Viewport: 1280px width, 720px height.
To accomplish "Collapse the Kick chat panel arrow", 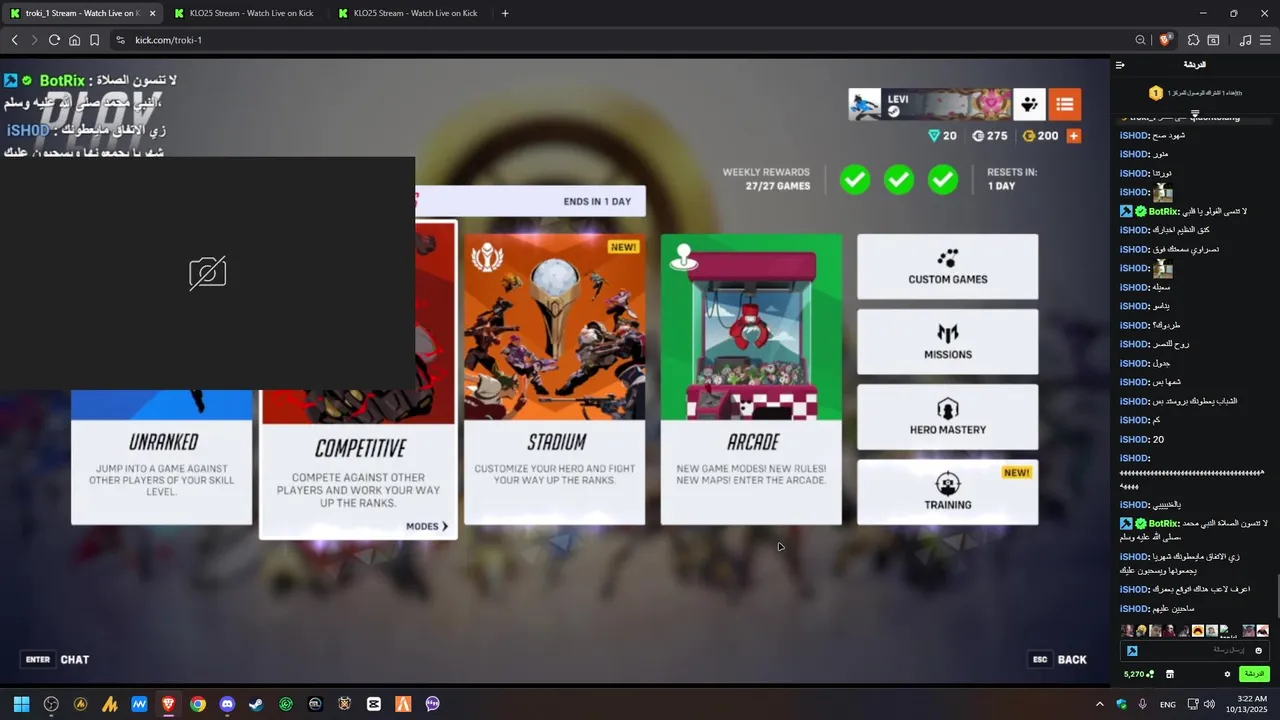I will (x=1120, y=65).
